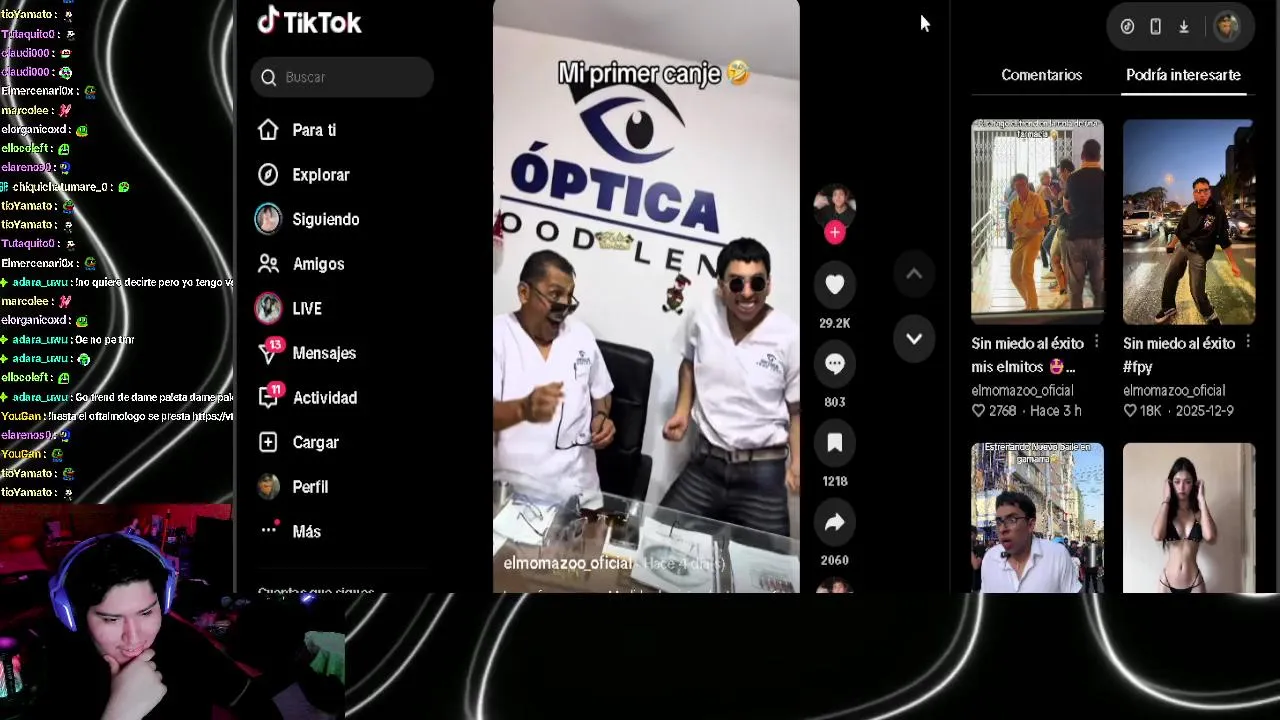Click the TikTok logo
The image size is (1280, 720).
(309, 22)
